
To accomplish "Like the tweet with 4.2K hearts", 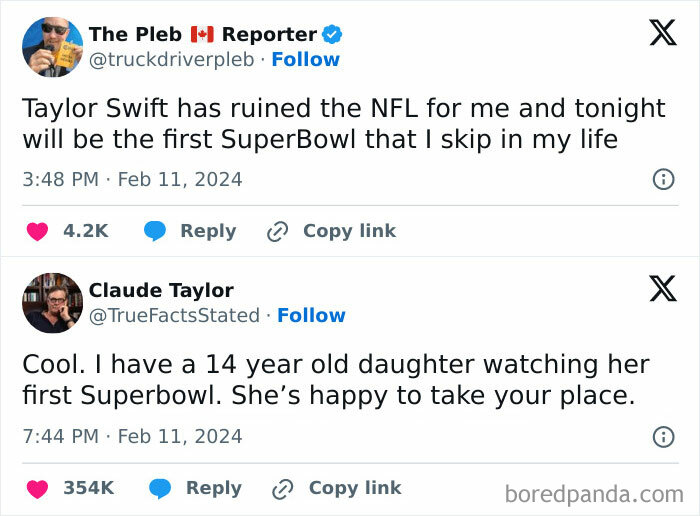I will [37, 231].
